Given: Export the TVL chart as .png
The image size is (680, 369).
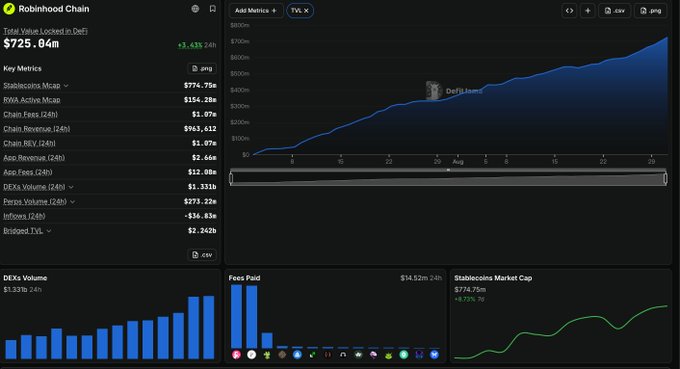Looking at the screenshot, I should click(651, 10).
